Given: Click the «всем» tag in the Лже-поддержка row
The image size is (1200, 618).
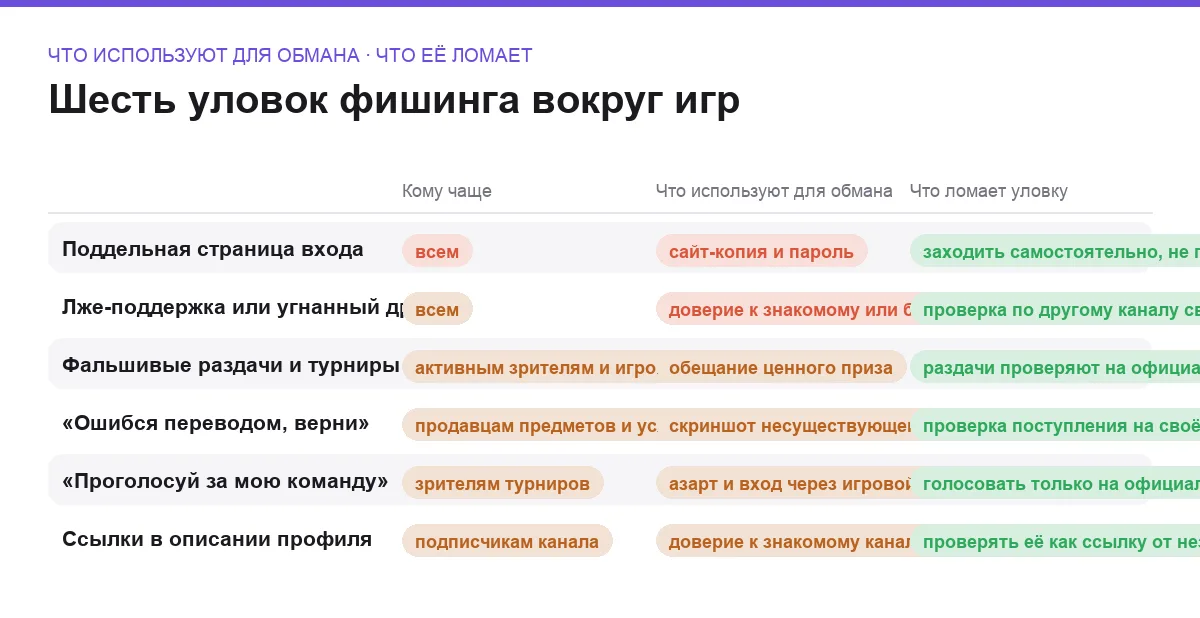Looking at the screenshot, I should [x=437, y=309].
